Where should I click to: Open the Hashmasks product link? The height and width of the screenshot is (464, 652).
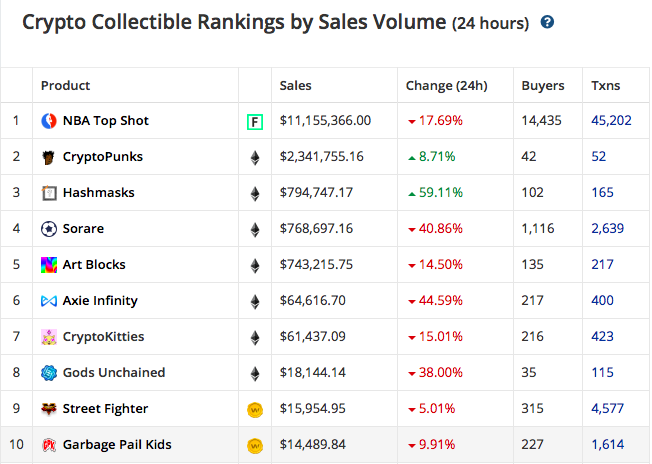(99, 193)
